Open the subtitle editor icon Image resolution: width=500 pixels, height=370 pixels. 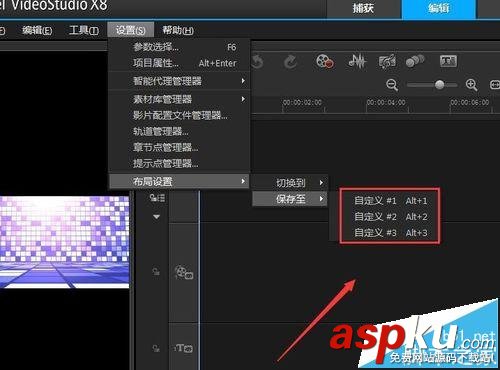pos(448,61)
